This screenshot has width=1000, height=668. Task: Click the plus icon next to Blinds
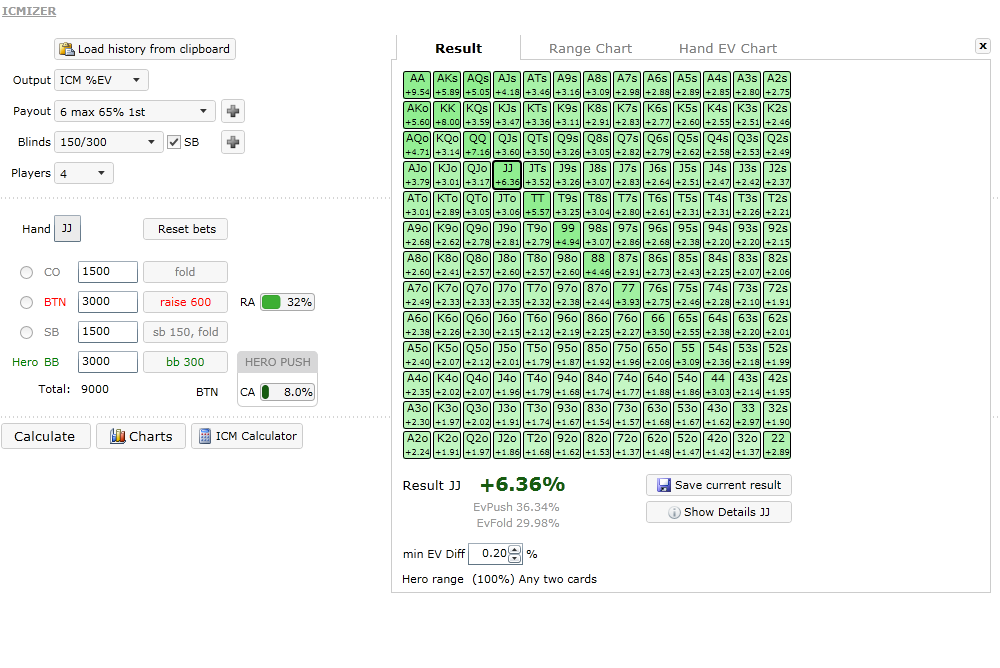pos(233,142)
